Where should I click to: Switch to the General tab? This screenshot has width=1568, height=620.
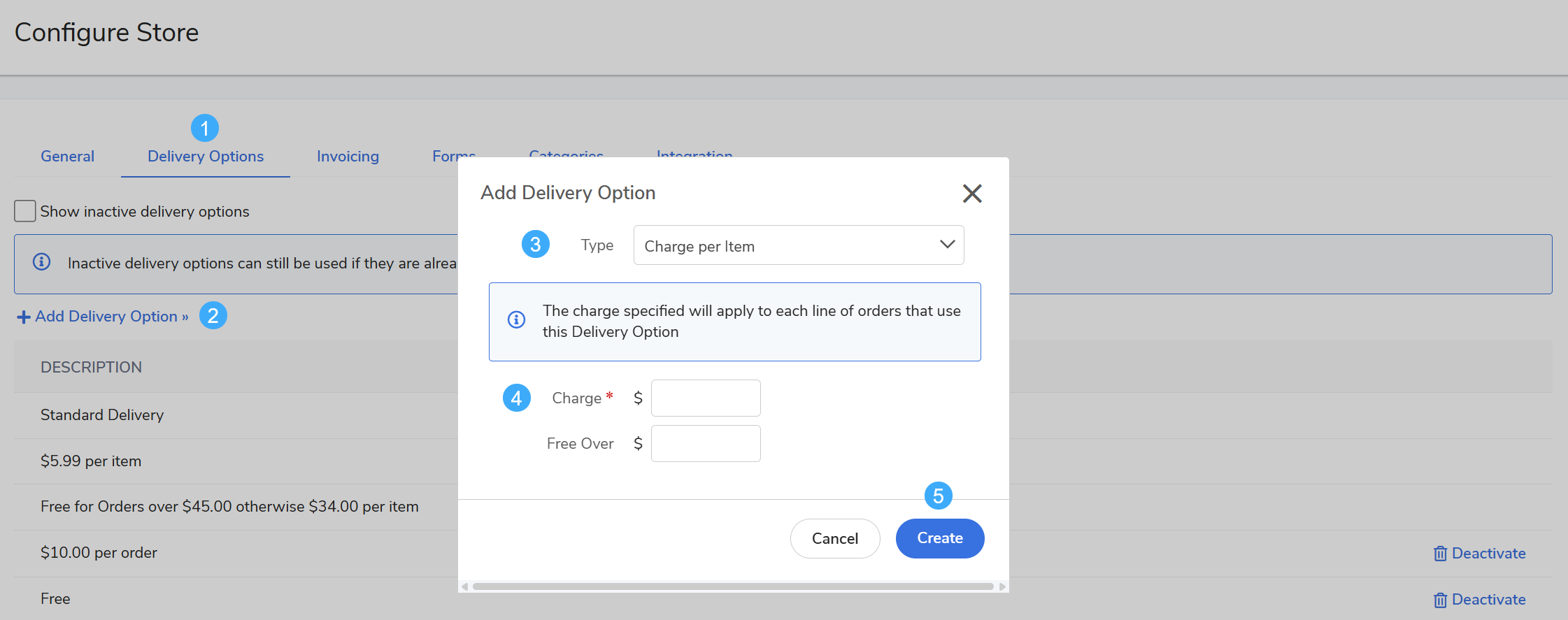pos(67,157)
